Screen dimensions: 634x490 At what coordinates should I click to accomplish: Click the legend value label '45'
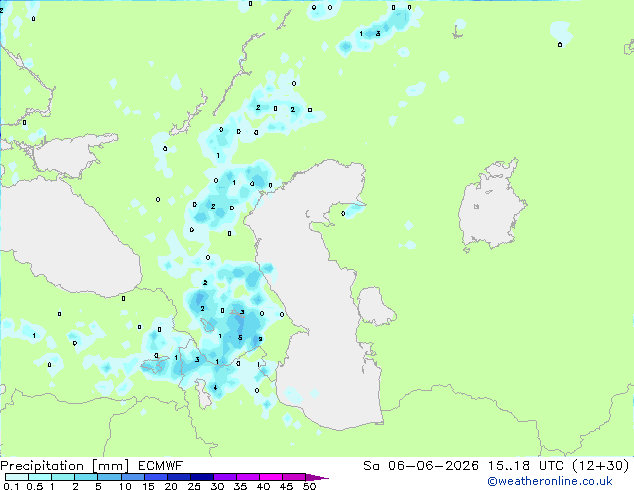pyautogui.click(x=286, y=486)
